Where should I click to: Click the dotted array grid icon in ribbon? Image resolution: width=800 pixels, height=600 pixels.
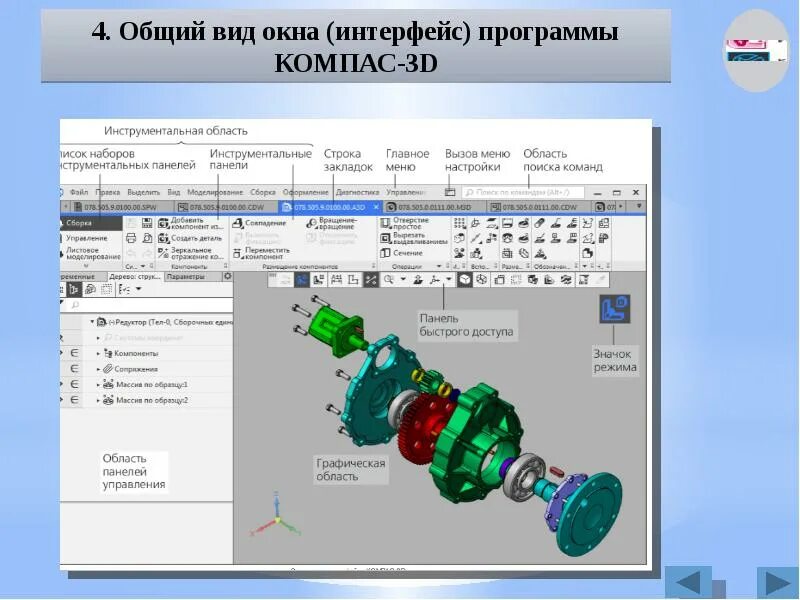[459, 223]
